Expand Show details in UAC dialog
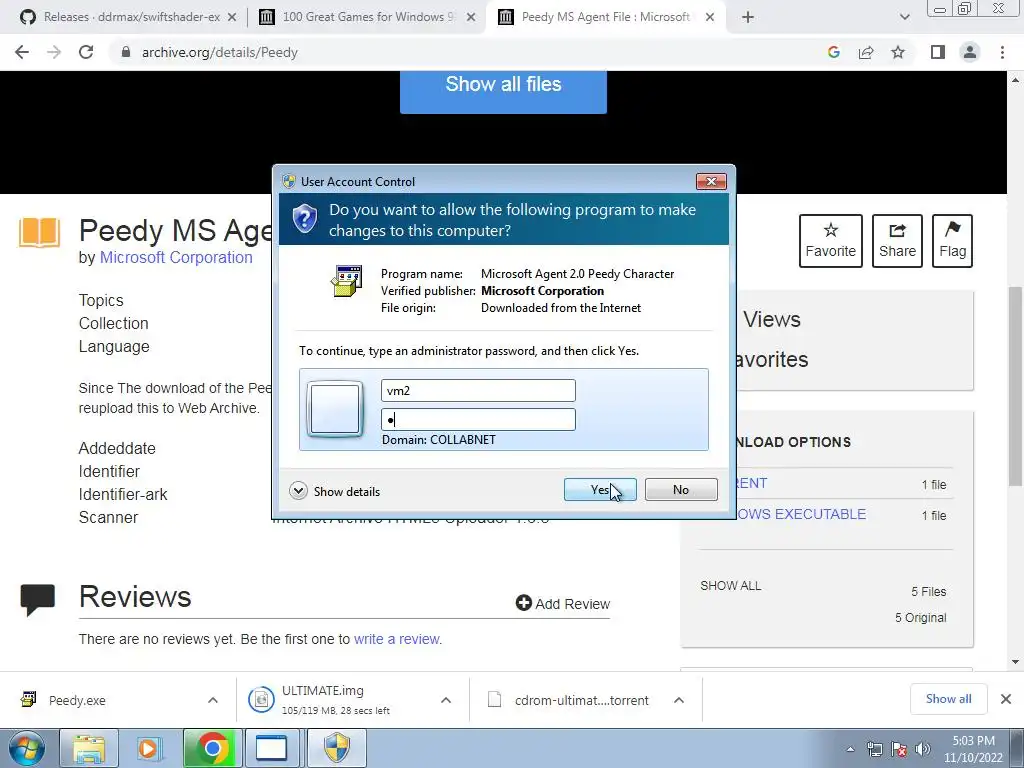This screenshot has width=1024, height=768. tap(335, 491)
